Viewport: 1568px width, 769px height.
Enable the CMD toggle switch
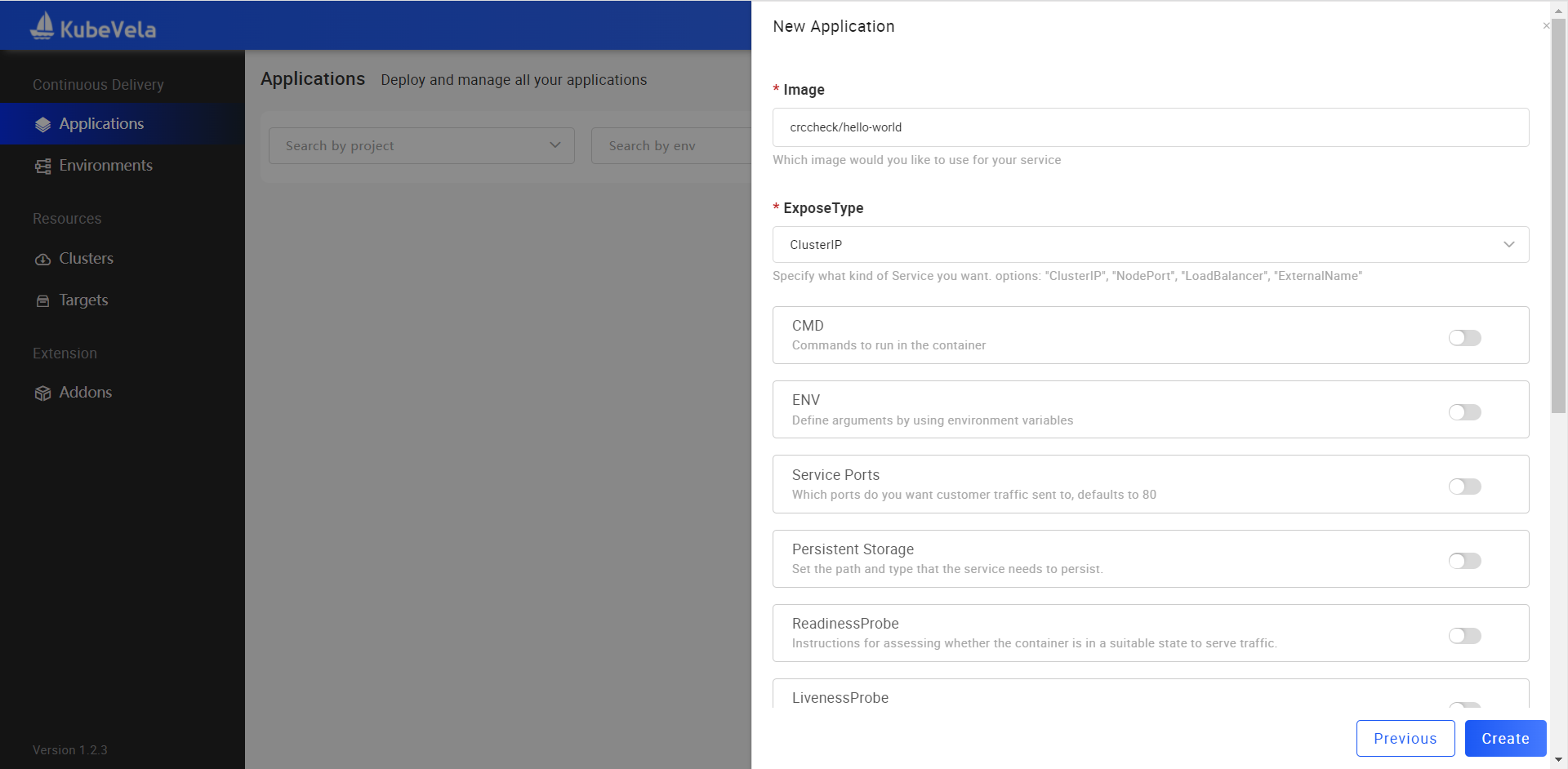pyautogui.click(x=1464, y=338)
